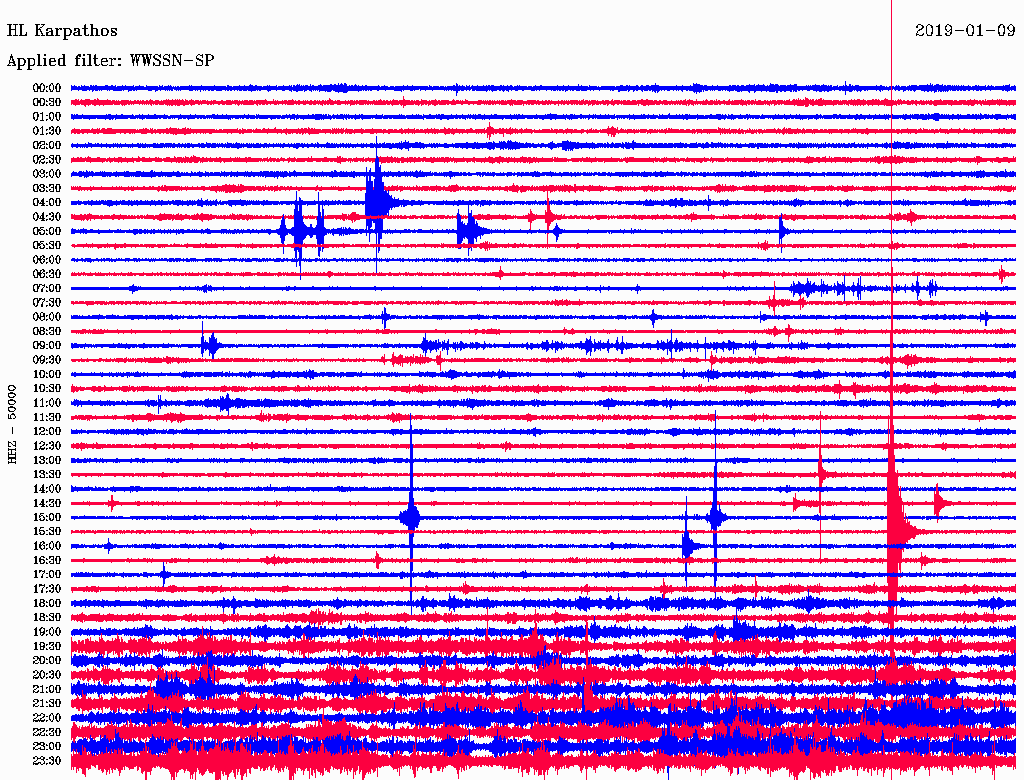Screen dimensions: 1024x780
Task: Click the "05:00" time row label
Action: (x=47, y=231)
